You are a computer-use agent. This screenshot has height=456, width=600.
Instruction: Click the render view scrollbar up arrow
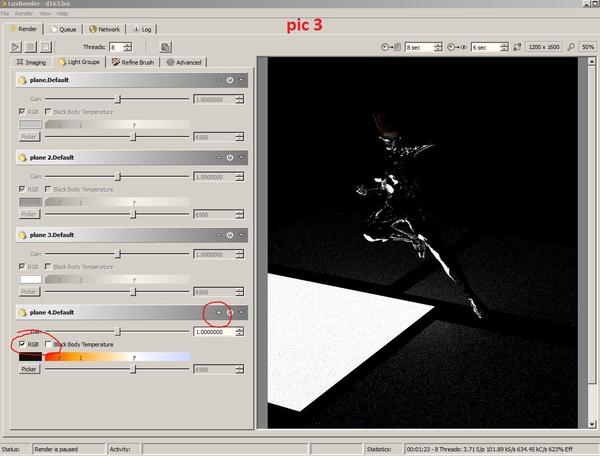click(x=592, y=61)
